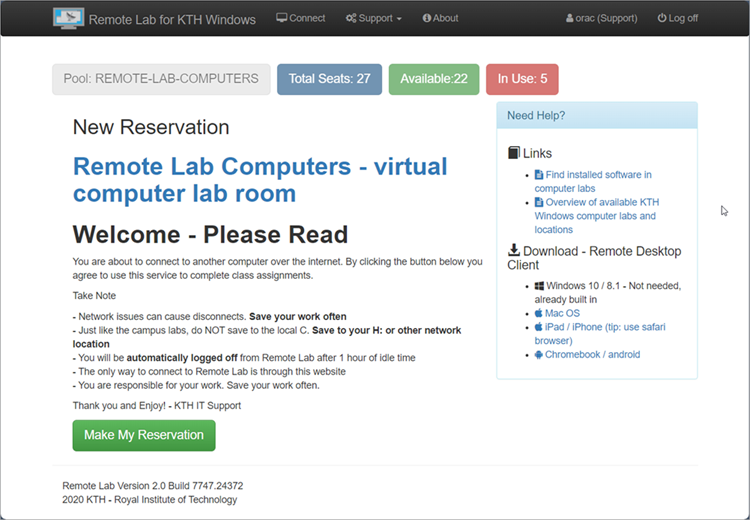This screenshot has width=750, height=520.
Task: Click the Apple icon next to iPad / iPhone
Action: pyautogui.click(x=539, y=327)
